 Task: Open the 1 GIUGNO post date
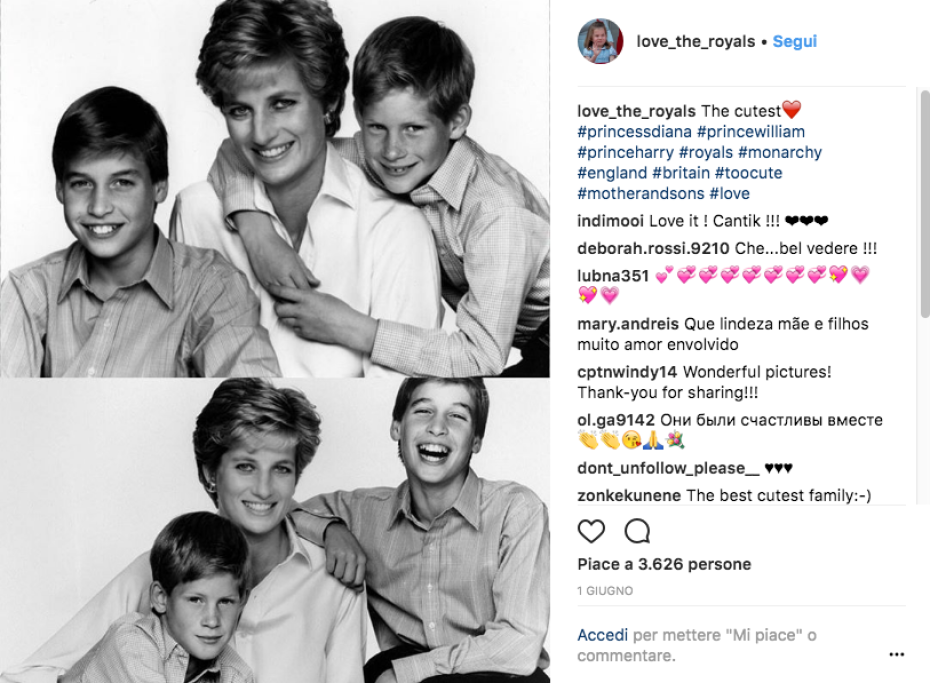[x=605, y=591]
